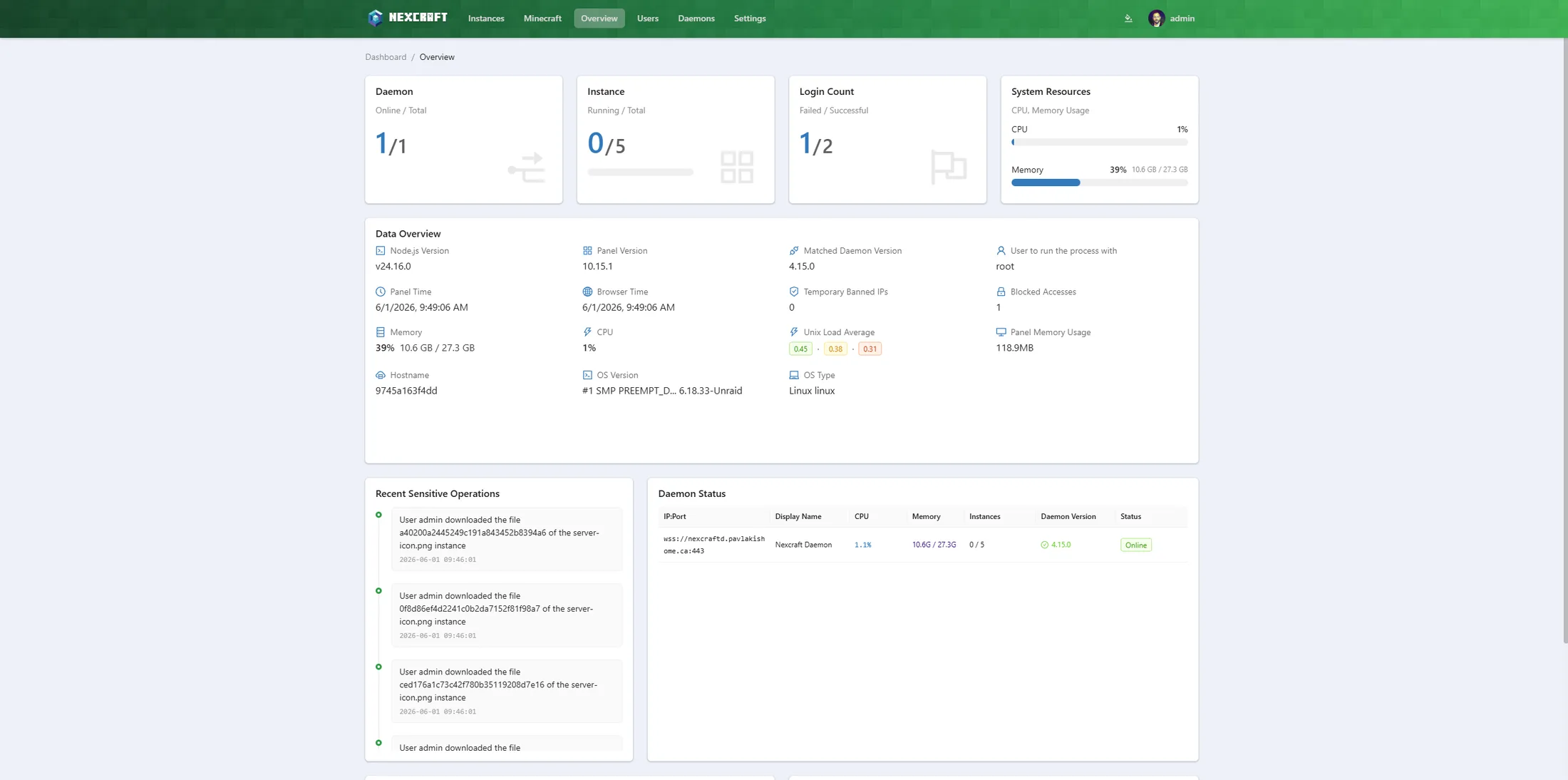Click the 9745a163f4dd hostname value

click(406, 391)
